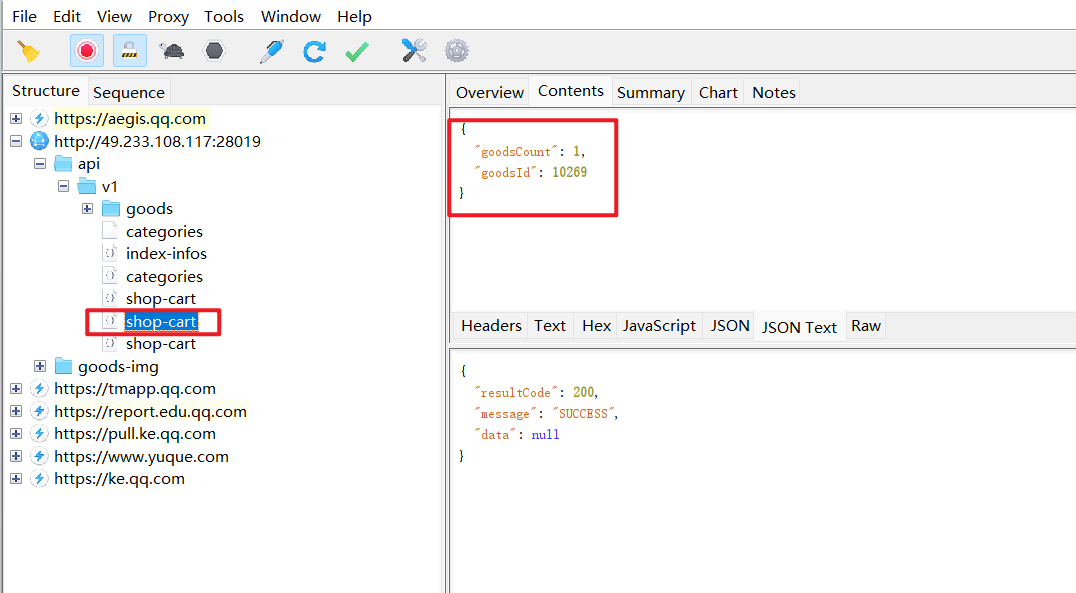Click the Compose pen icon
This screenshot has width=1076, height=593.
point(272,51)
